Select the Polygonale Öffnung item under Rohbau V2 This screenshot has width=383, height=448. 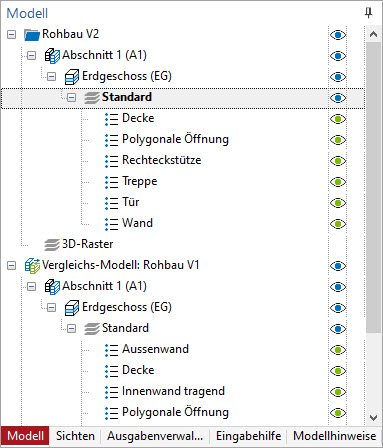pyautogui.click(x=175, y=140)
